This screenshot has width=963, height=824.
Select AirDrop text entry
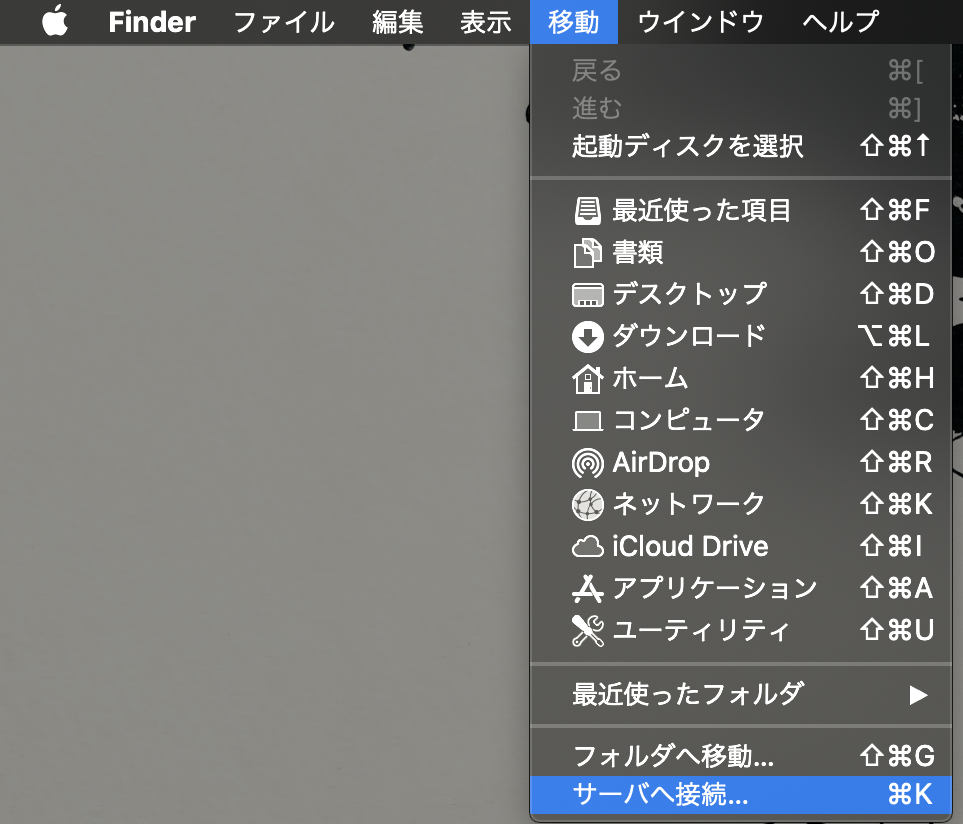click(x=661, y=462)
